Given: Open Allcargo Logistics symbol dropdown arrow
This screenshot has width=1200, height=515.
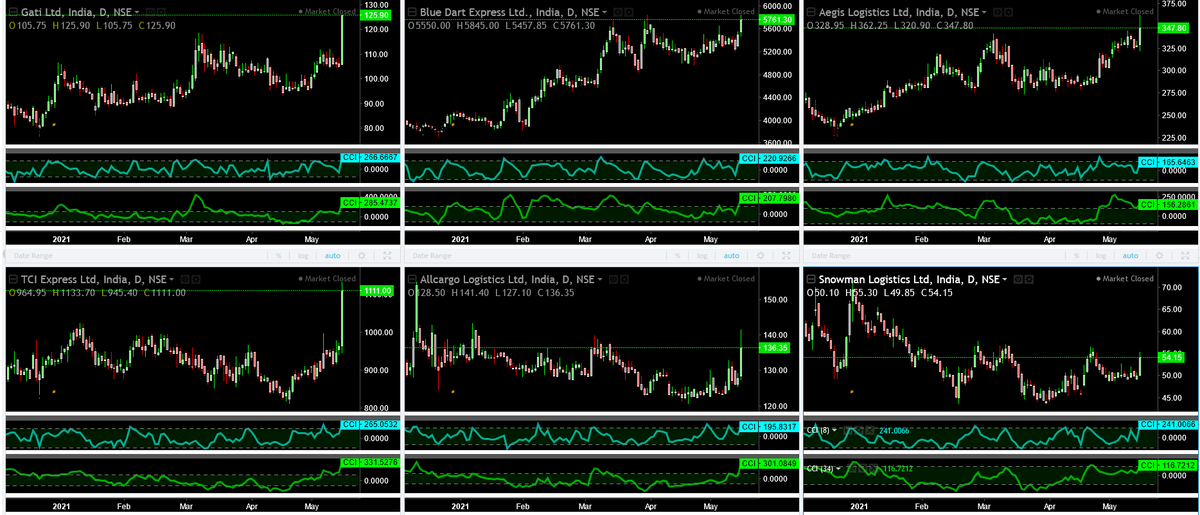Looking at the screenshot, I should coord(598,279).
